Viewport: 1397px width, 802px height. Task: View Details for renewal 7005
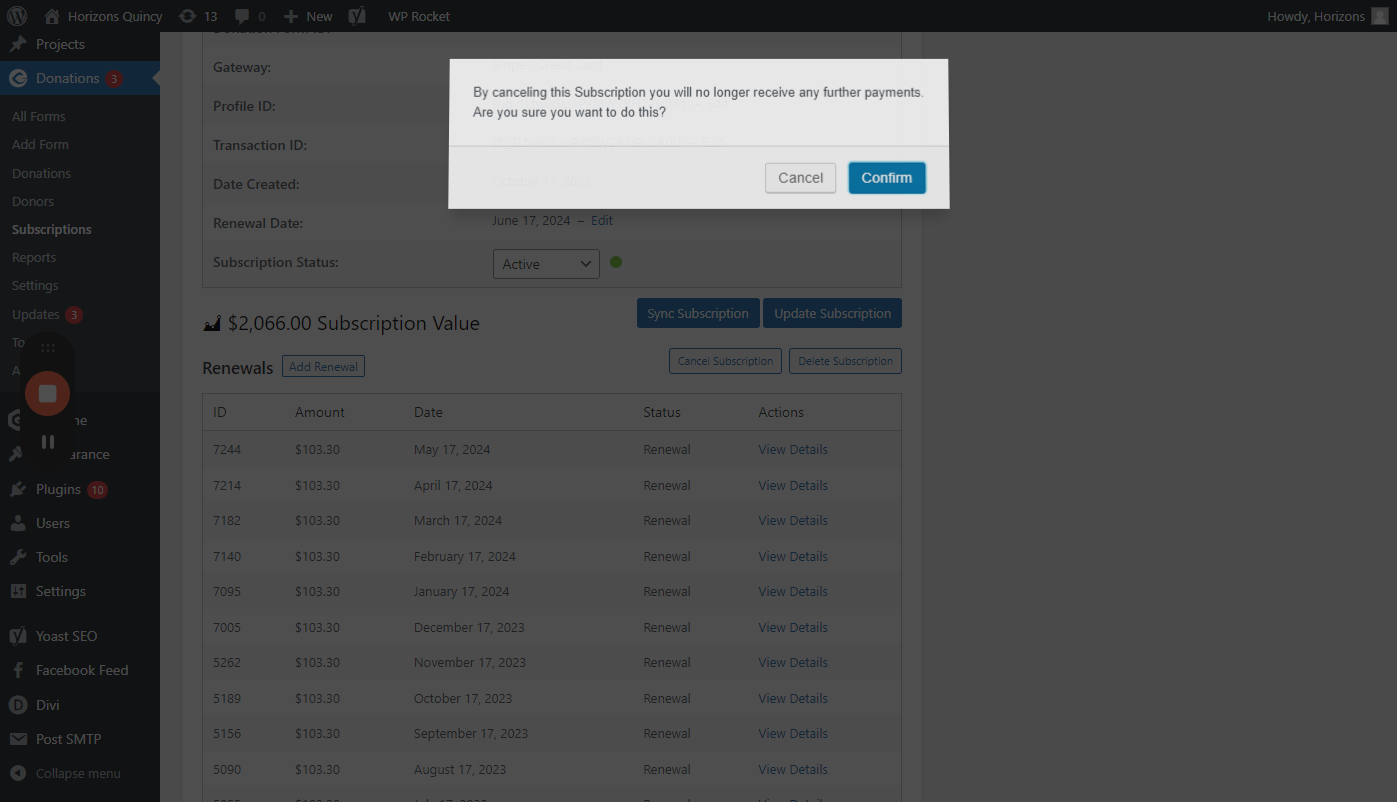[x=793, y=627]
